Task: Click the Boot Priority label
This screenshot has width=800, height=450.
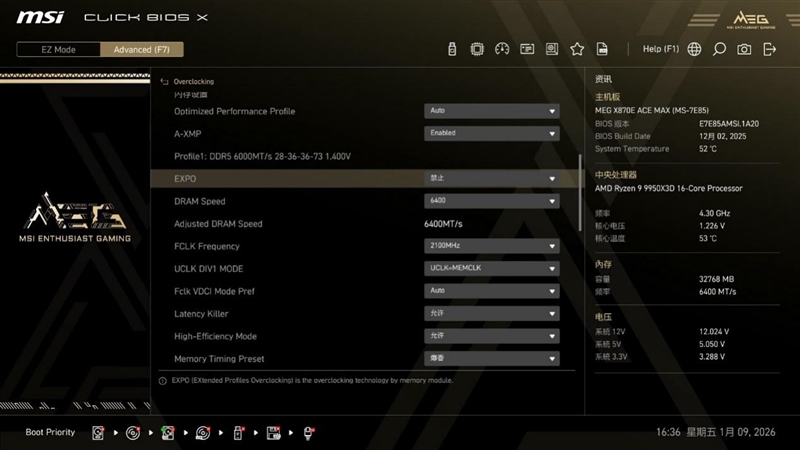Action: (50, 432)
